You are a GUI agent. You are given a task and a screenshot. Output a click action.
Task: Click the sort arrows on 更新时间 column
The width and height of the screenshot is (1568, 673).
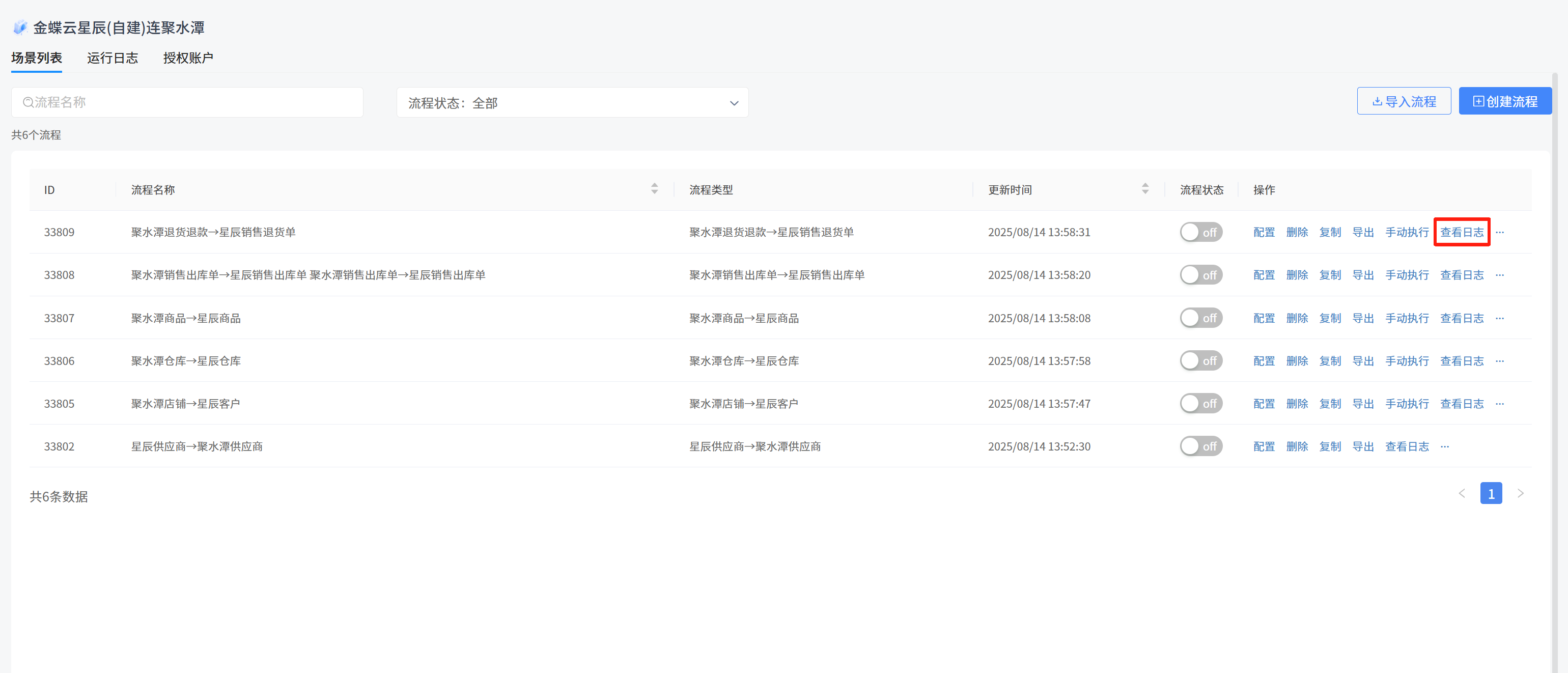coord(1145,189)
